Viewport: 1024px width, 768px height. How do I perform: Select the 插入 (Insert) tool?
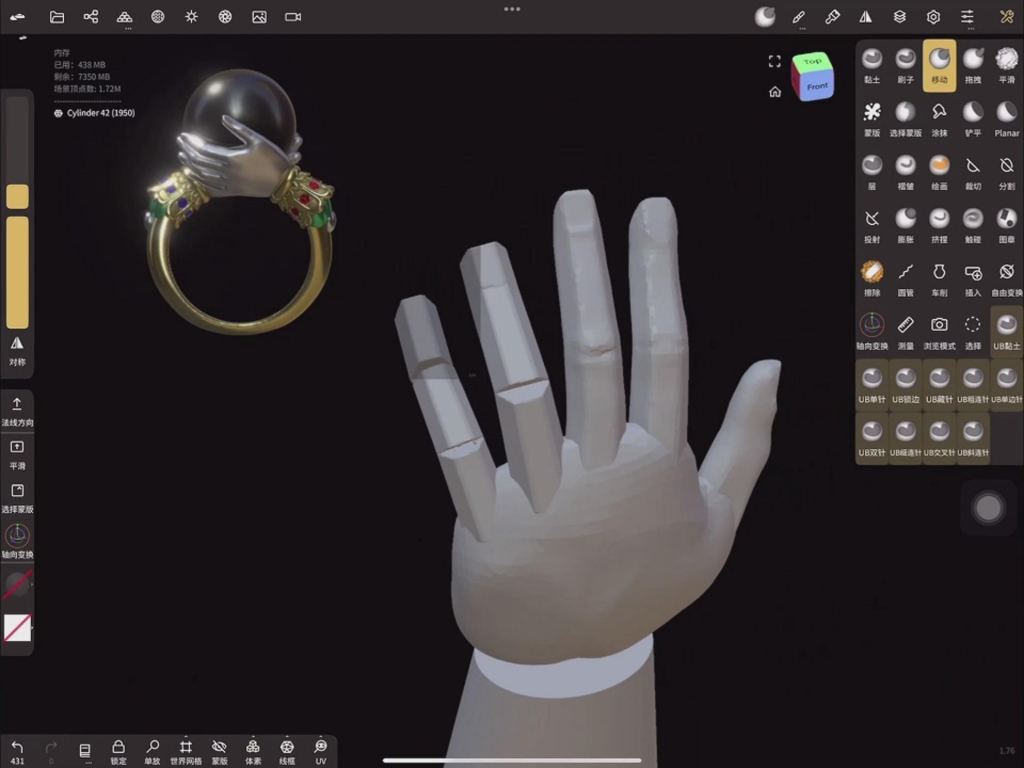click(973, 279)
